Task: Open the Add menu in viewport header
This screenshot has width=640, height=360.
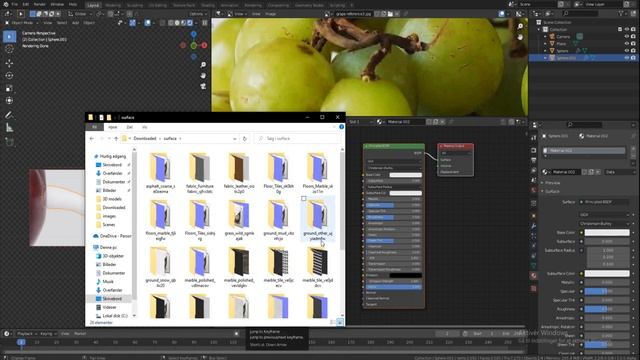Action: [x=75, y=23]
